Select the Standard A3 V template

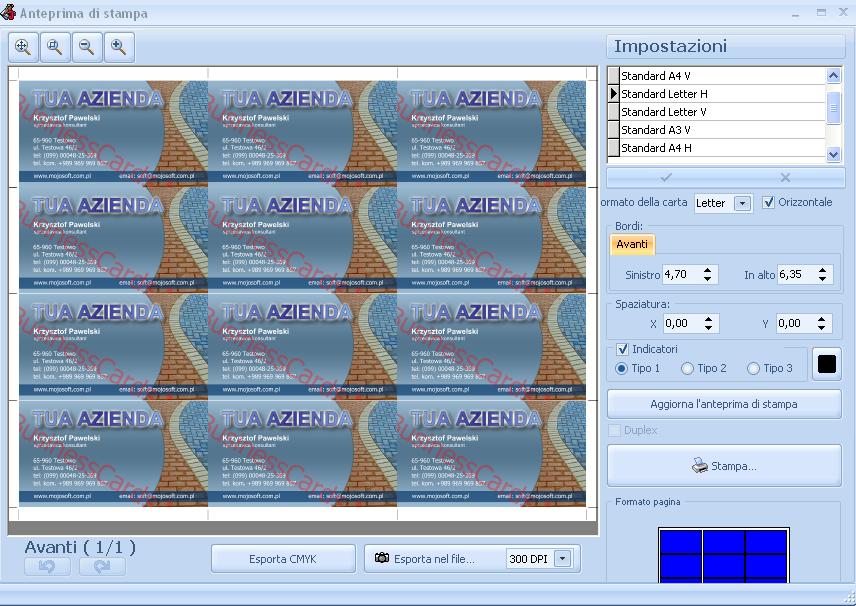pos(722,130)
